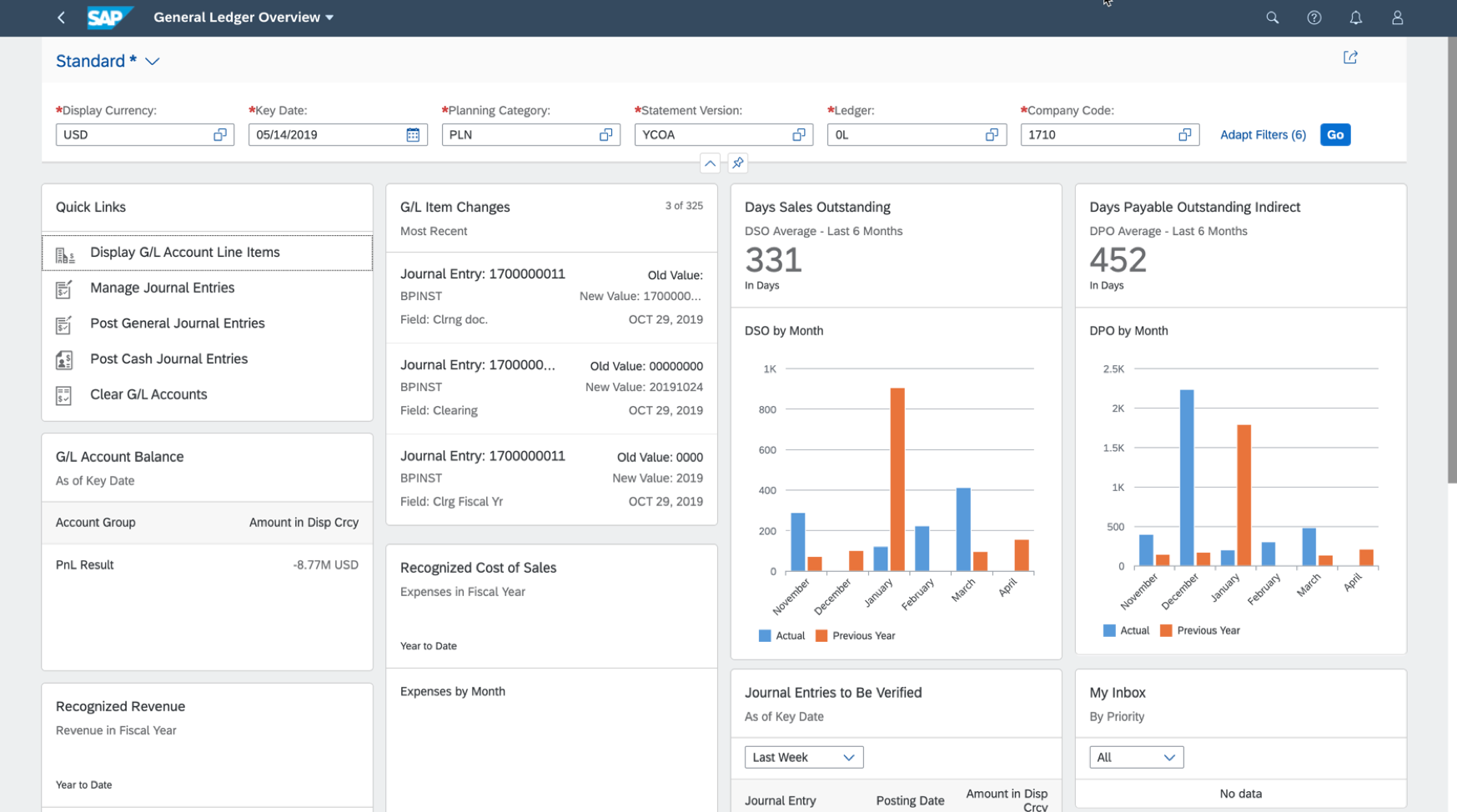Click Adapt Filters (6) link
The width and height of the screenshot is (1457, 812).
[1262, 135]
